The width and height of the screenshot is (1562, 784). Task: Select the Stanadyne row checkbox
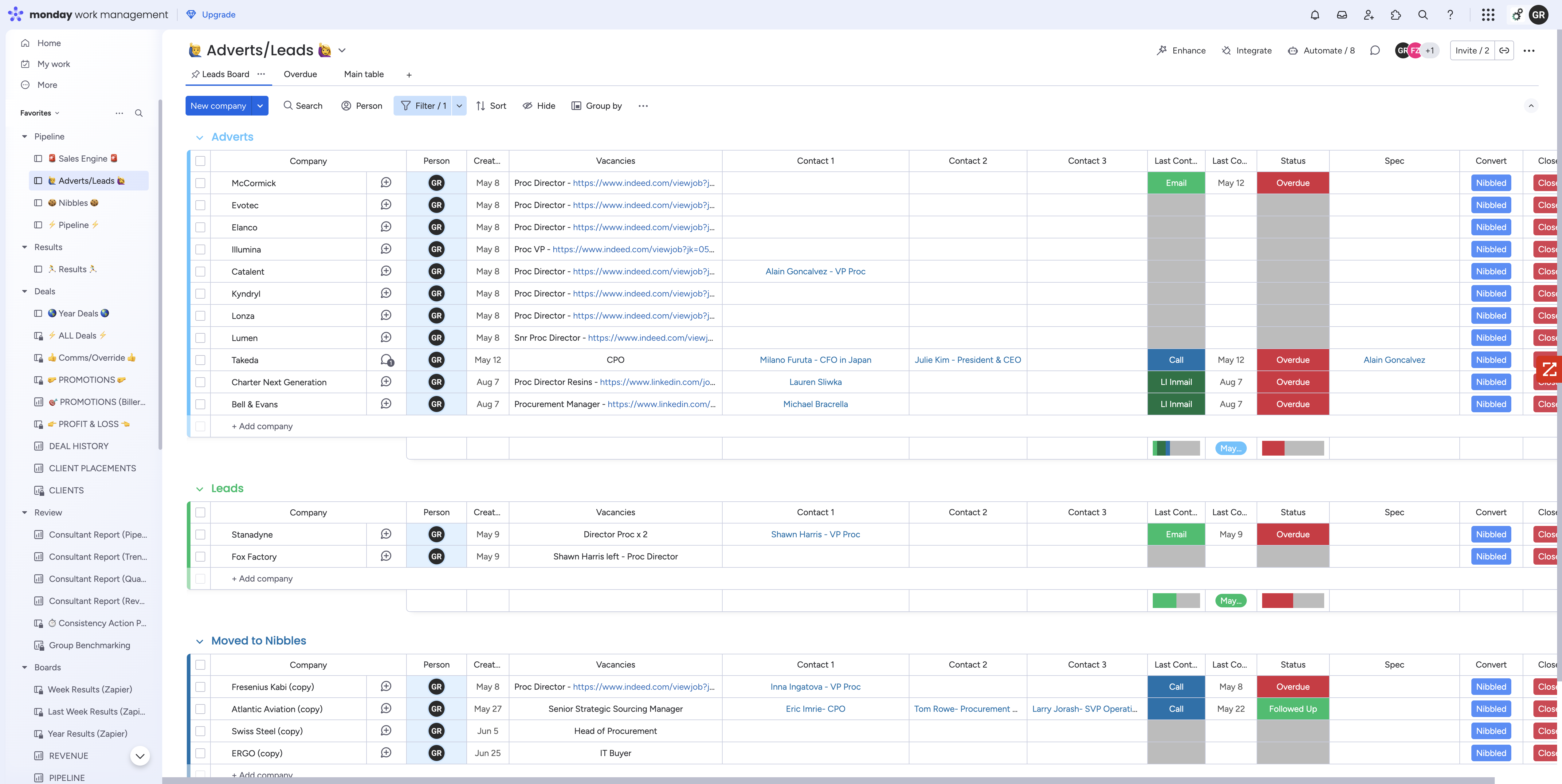[x=200, y=534]
